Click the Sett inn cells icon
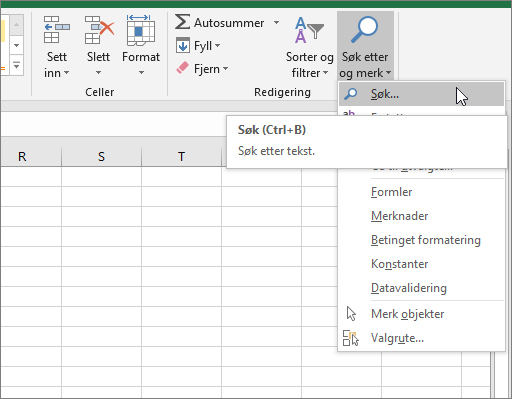This screenshot has width=512, height=399. pos(57,30)
